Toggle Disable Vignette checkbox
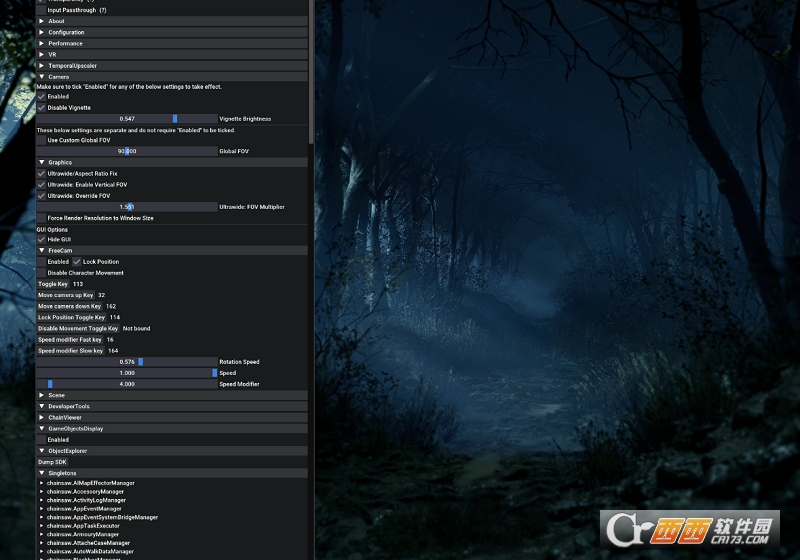The image size is (800, 560). [x=41, y=108]
